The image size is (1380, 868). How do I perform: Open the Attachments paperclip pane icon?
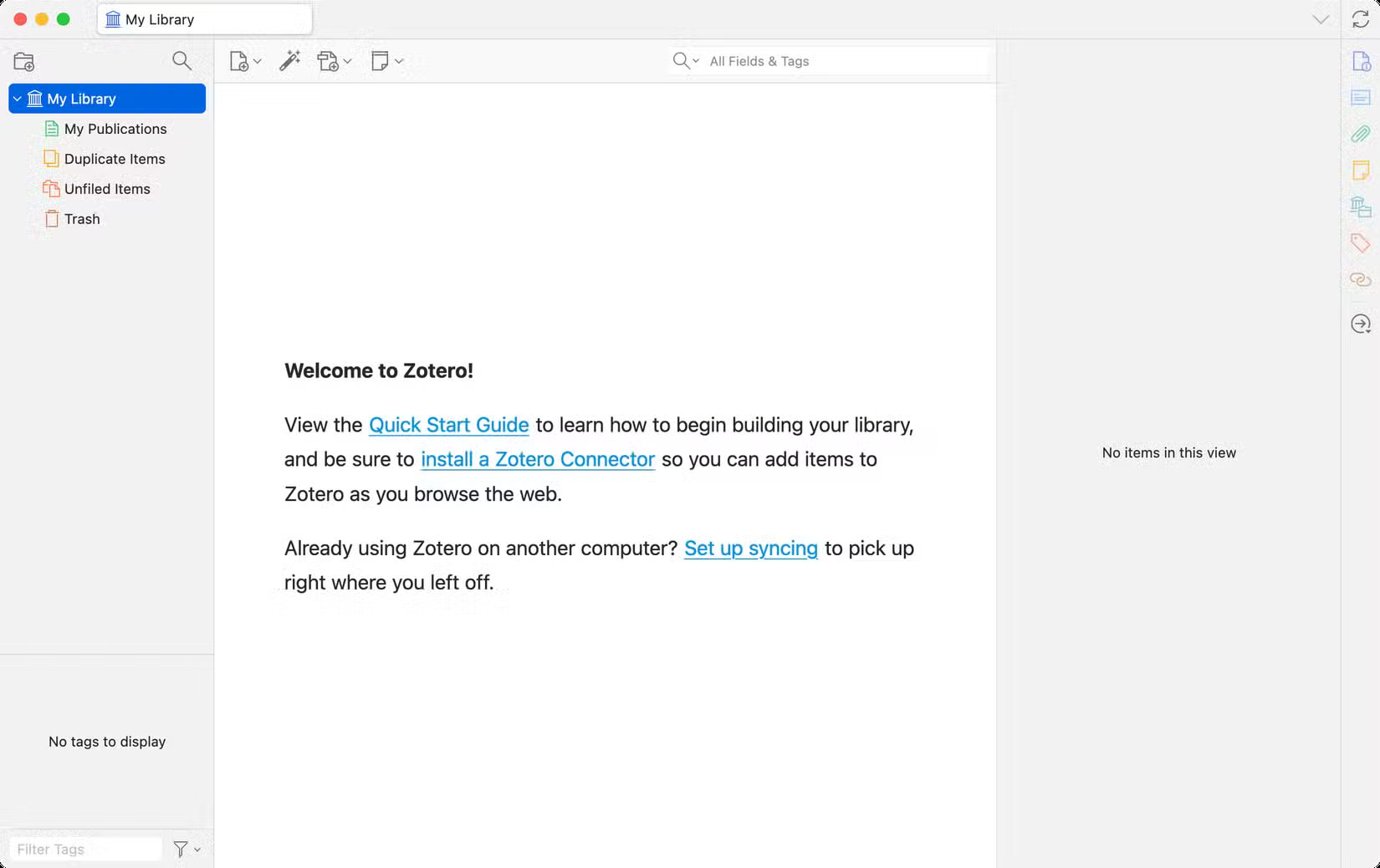pos(1361,134)
